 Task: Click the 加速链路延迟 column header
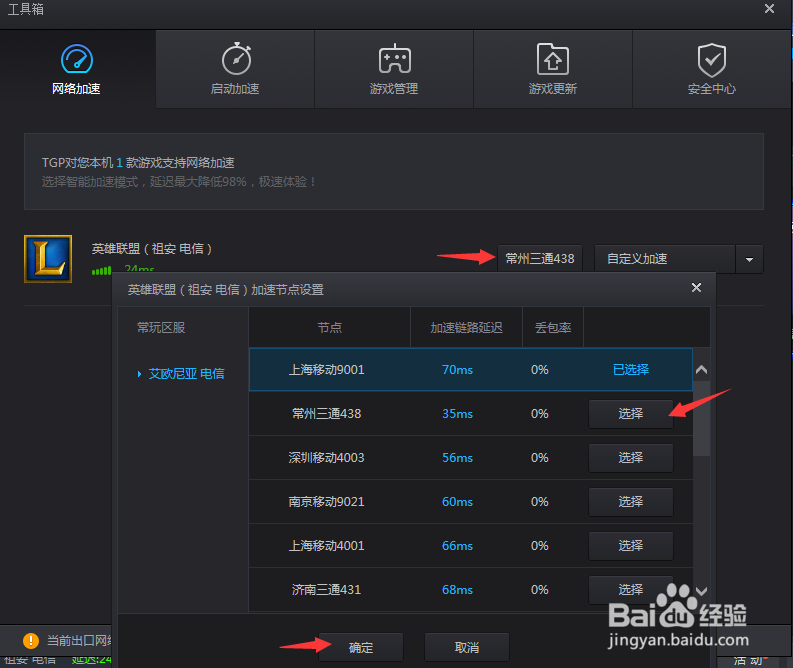pos(466,328)
